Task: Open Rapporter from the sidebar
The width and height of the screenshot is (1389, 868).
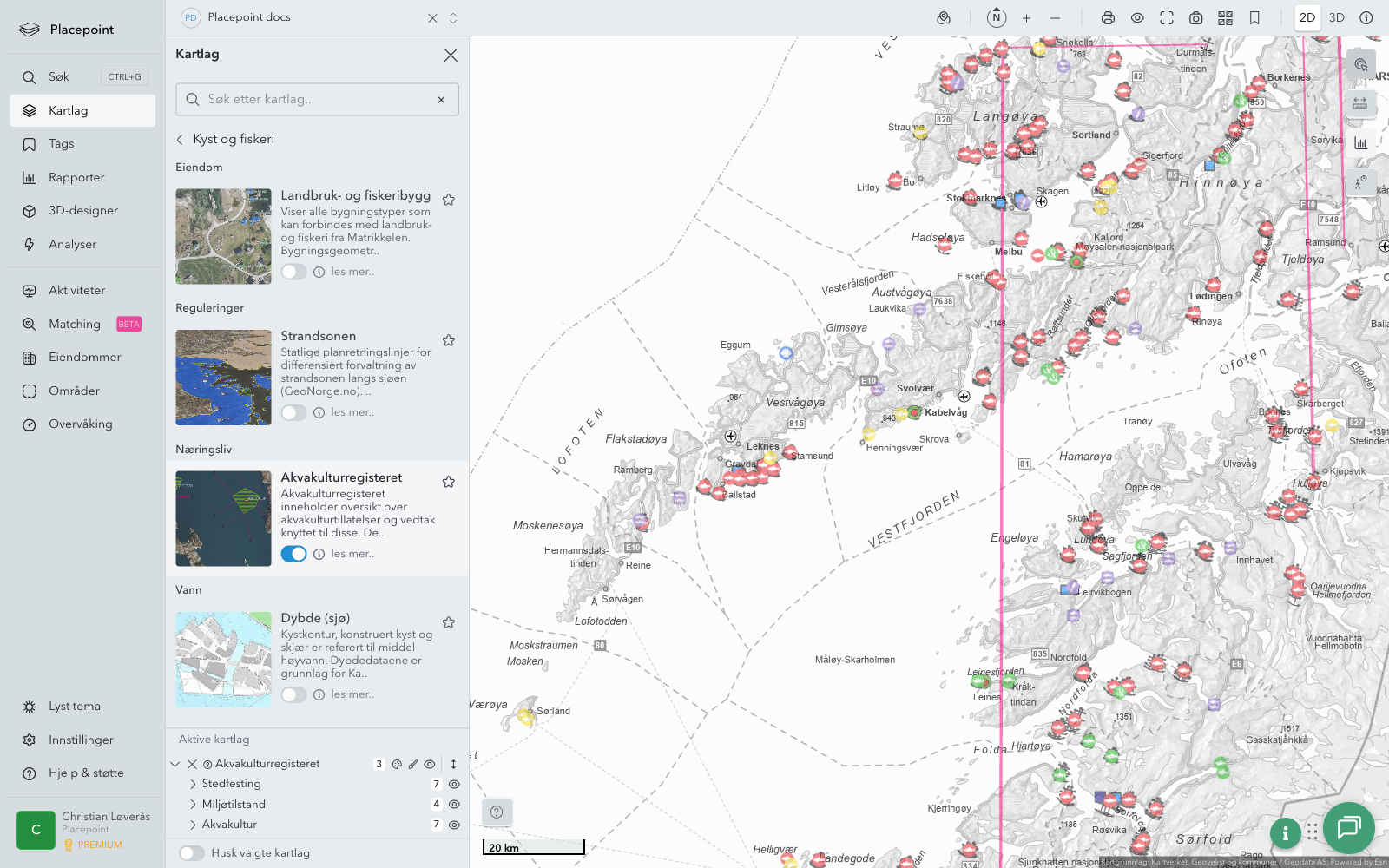Action: pos(76,178)
